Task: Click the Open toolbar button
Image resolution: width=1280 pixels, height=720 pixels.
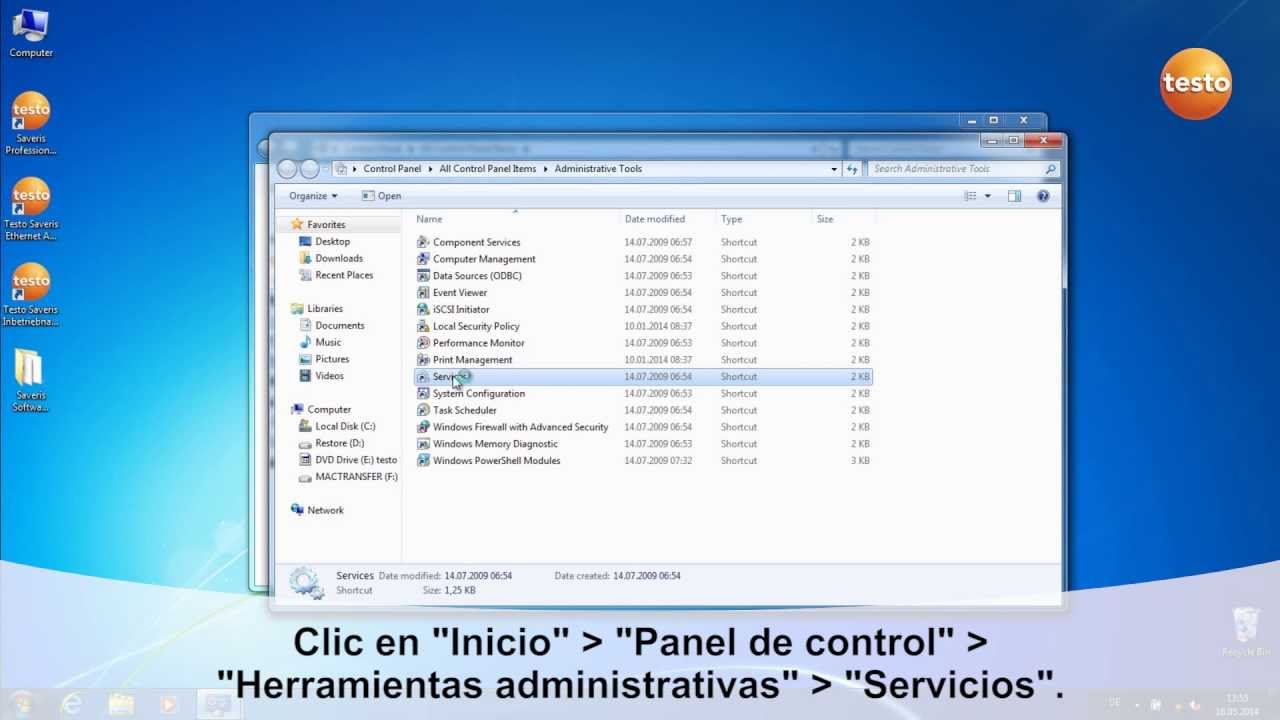Action: (381, 196)
